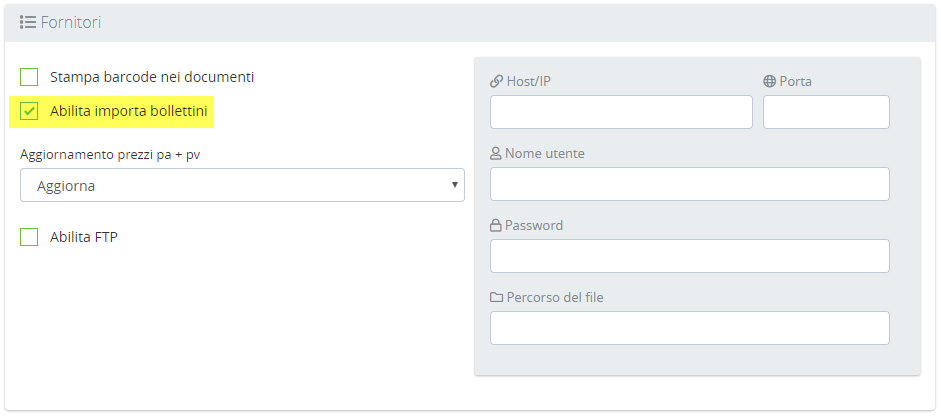Open the Aggiorna price update dropdown
This screenshot has height=416, width=941.
pos(242,185)
